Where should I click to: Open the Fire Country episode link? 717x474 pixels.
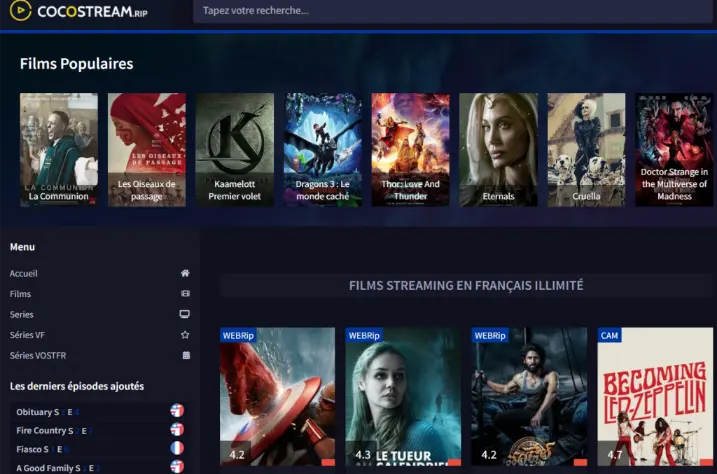pyautogui.click(x=54, y=431)
